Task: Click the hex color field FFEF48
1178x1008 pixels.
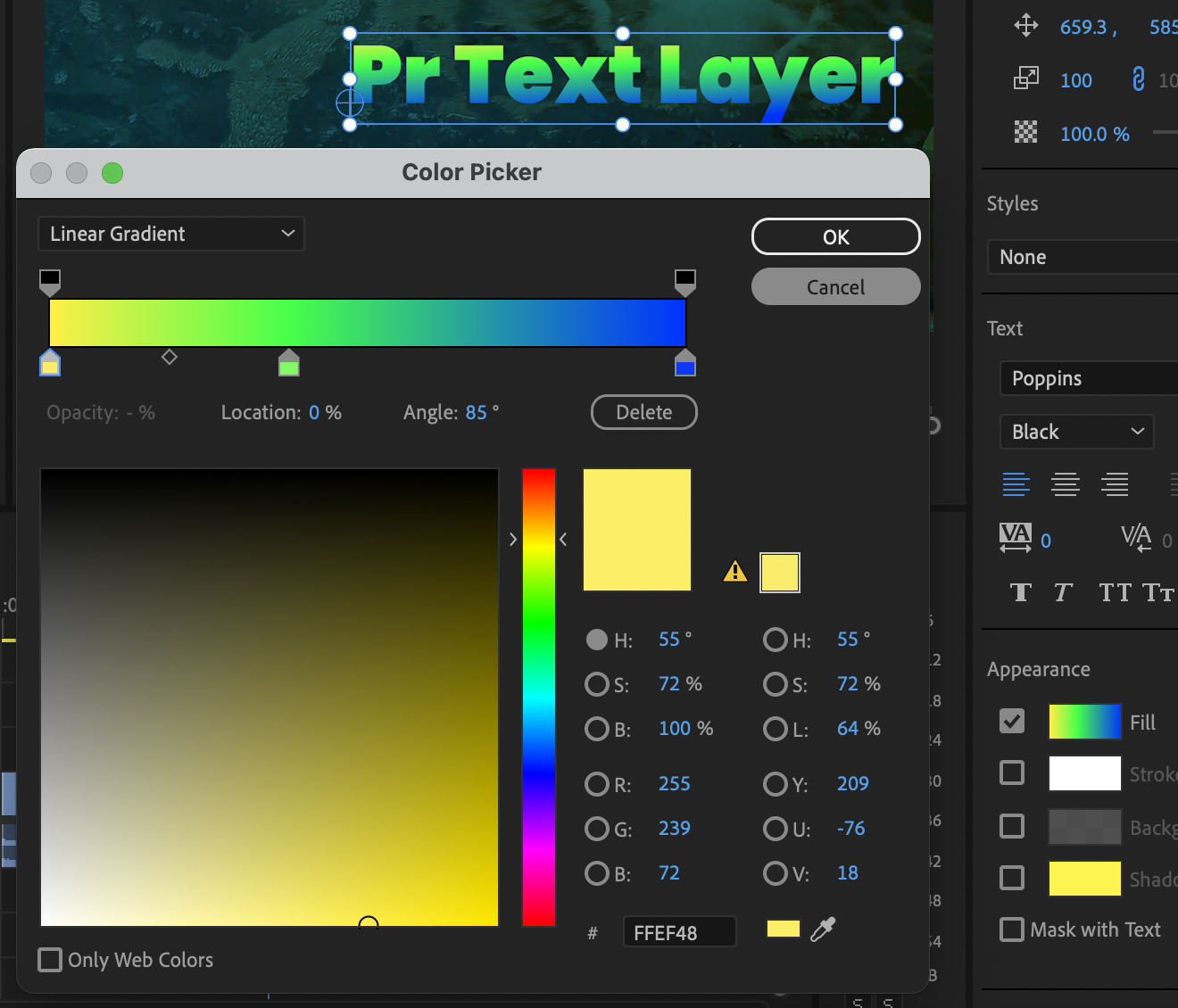Action: [678, 933]
